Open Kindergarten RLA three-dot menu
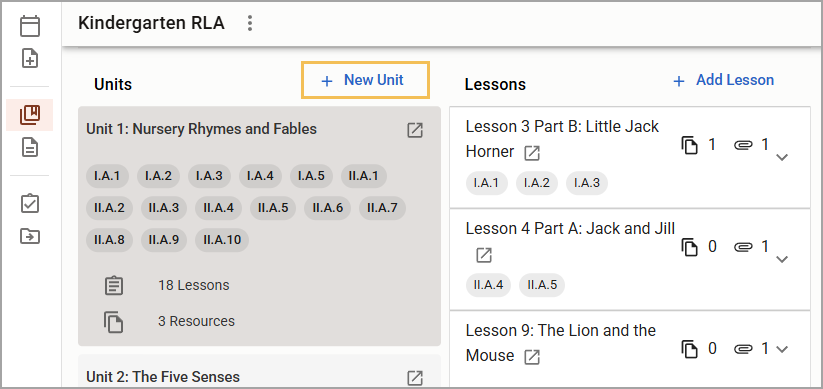This screenshot has width=823, height=389. 250,23
